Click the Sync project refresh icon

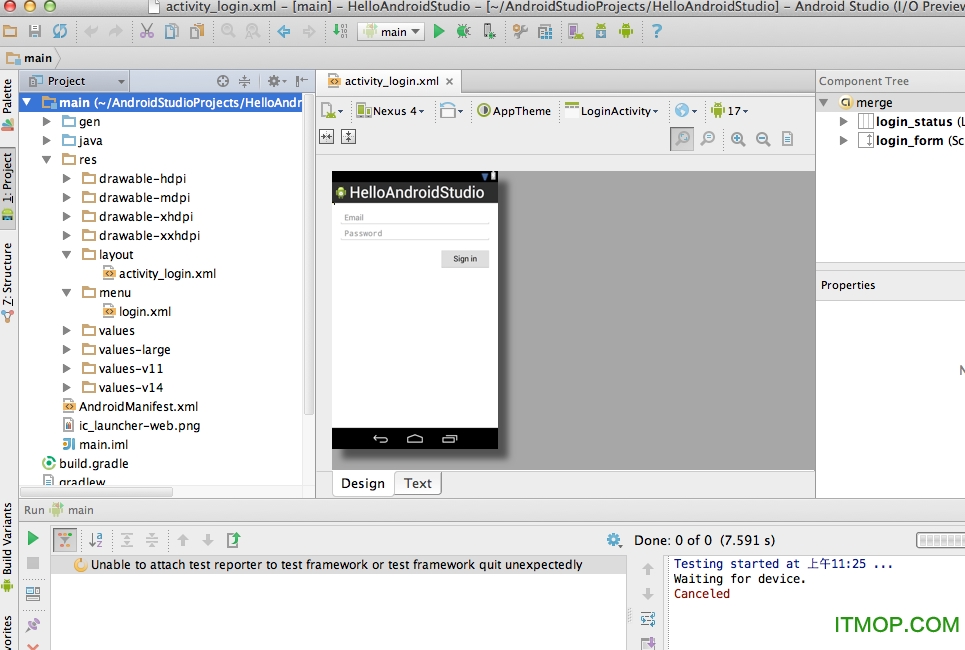61,31
